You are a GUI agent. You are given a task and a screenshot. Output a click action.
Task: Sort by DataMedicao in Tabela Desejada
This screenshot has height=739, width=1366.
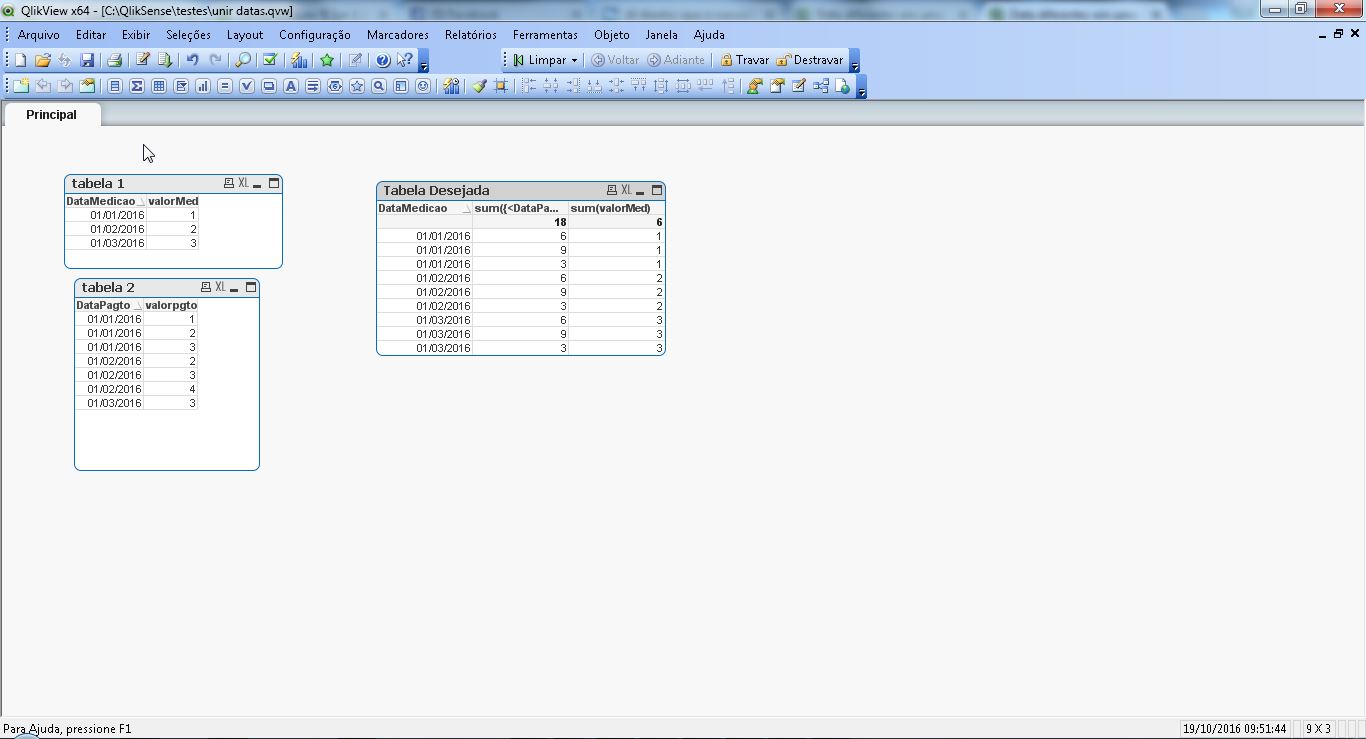(424, 208)
